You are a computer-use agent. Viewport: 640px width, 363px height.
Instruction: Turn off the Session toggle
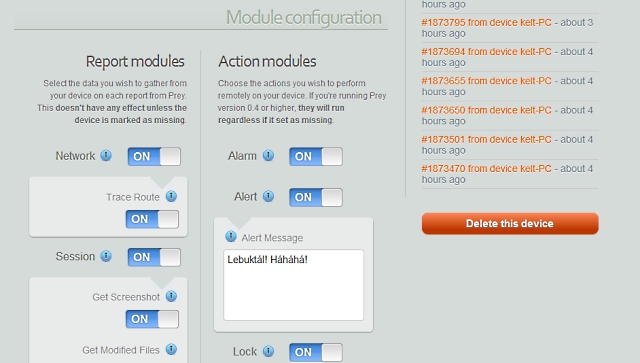(154, 257)
